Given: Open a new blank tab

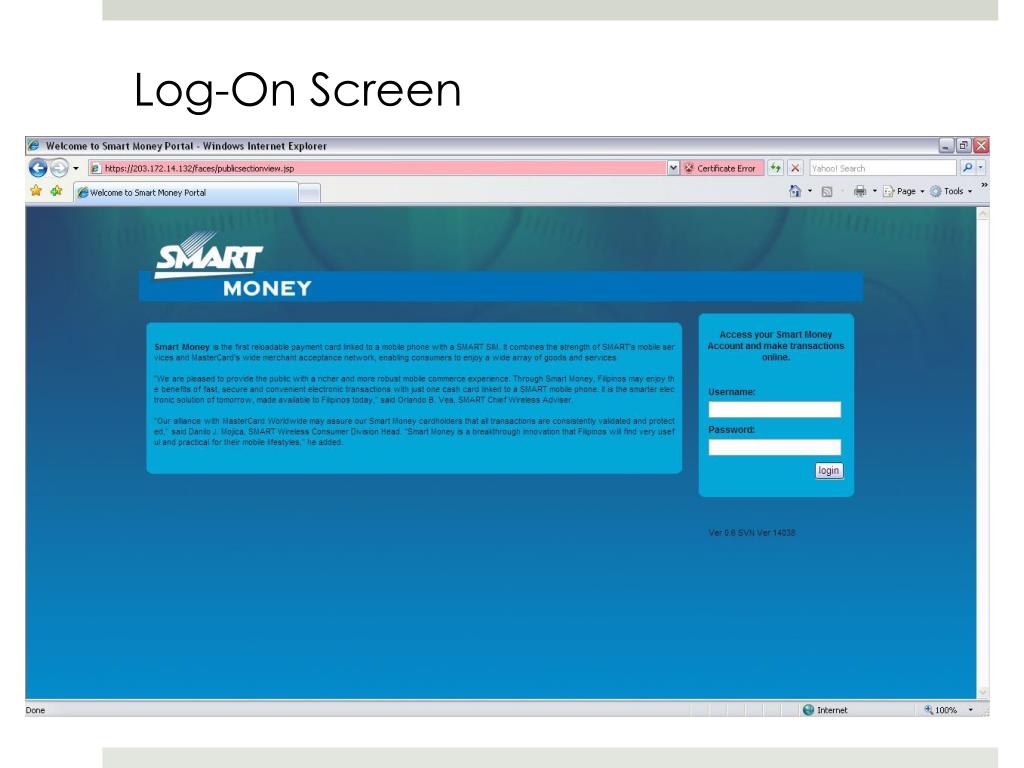Looking at the screenshot, I should [x=310, y=193].
